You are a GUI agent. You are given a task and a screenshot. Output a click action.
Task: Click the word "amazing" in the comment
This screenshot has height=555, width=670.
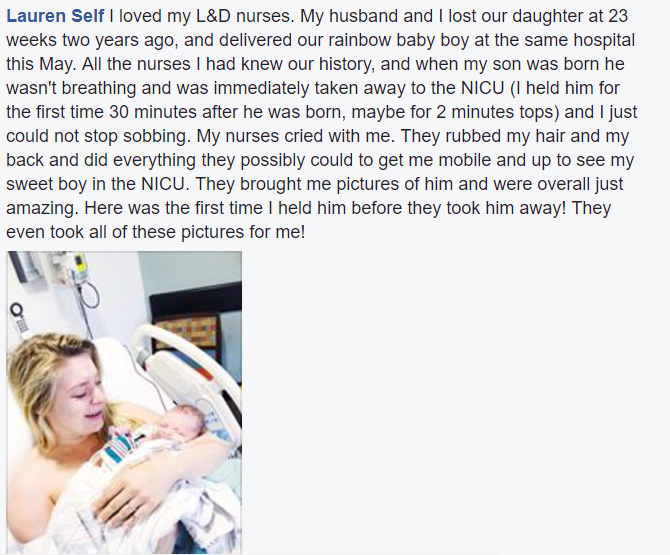click(x=41, y=208)
